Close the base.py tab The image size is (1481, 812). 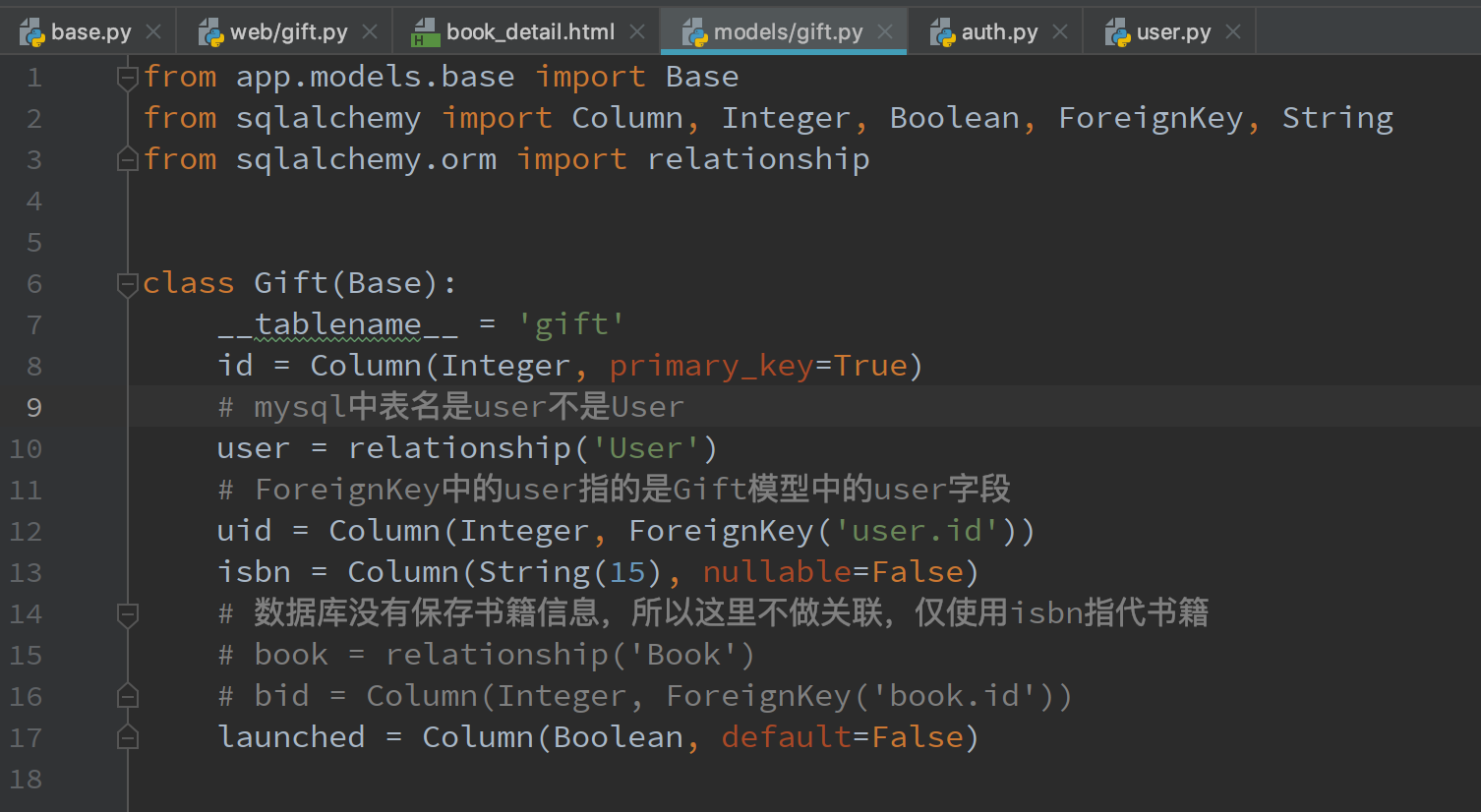coord(153,31)
